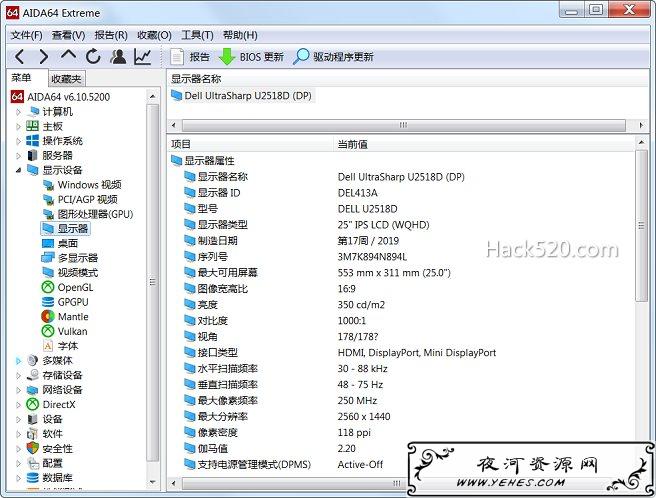
Task: Click the value 350 cd/m2
Action: 361,305
